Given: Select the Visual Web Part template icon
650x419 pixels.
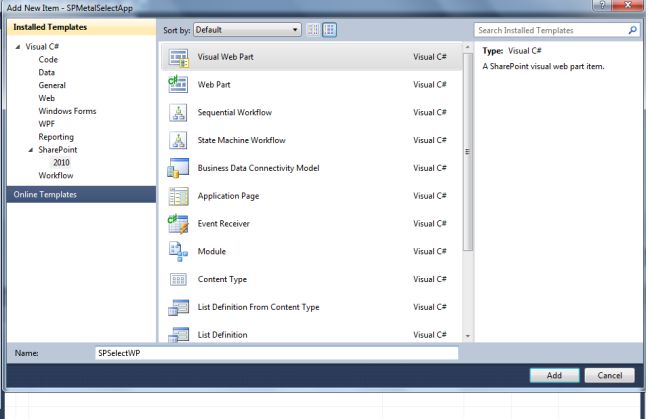Looking at the screenshot, I should click(179, 58).
